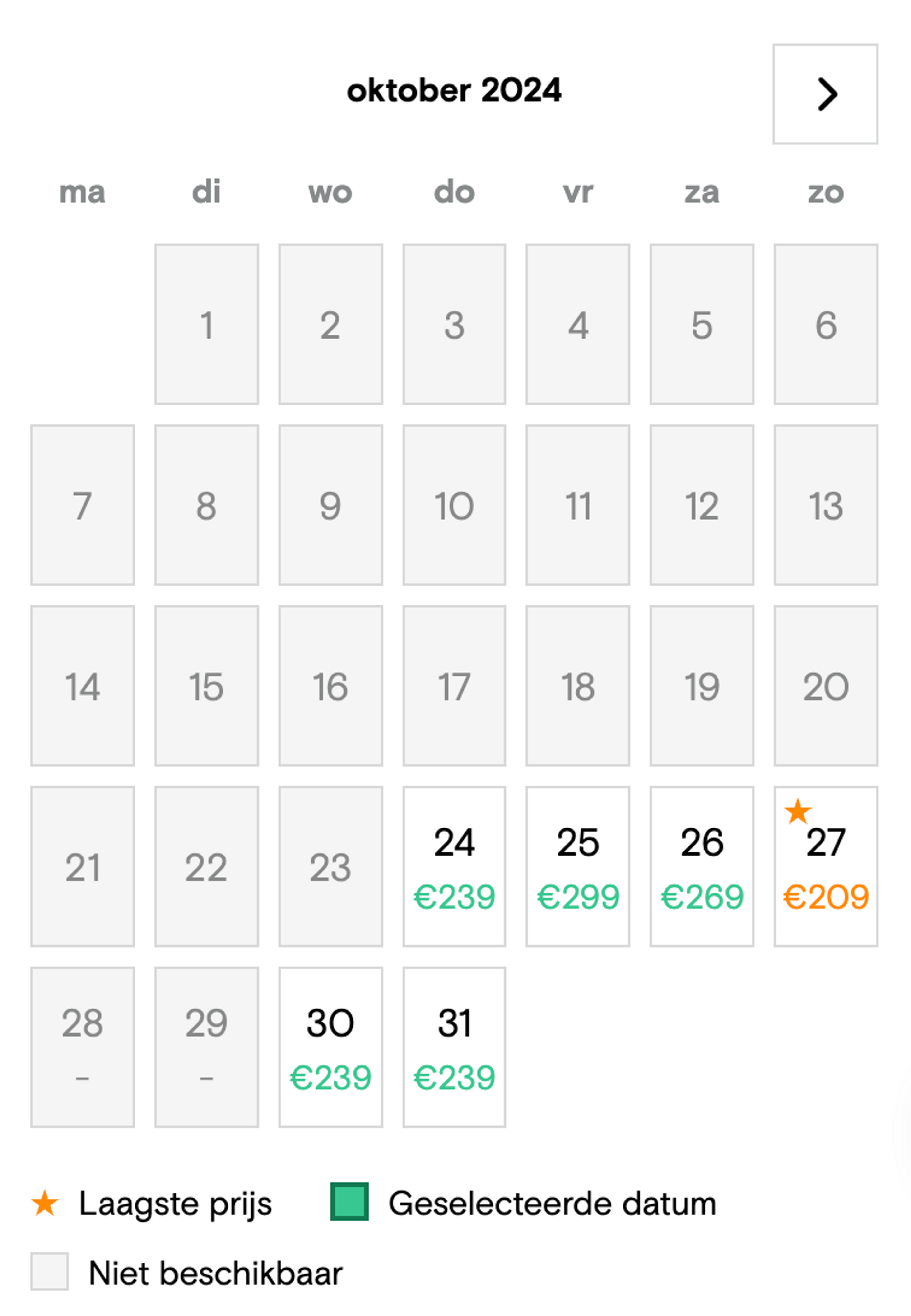
Task: Select October 25 priced €299
Action: coord(578,866)
